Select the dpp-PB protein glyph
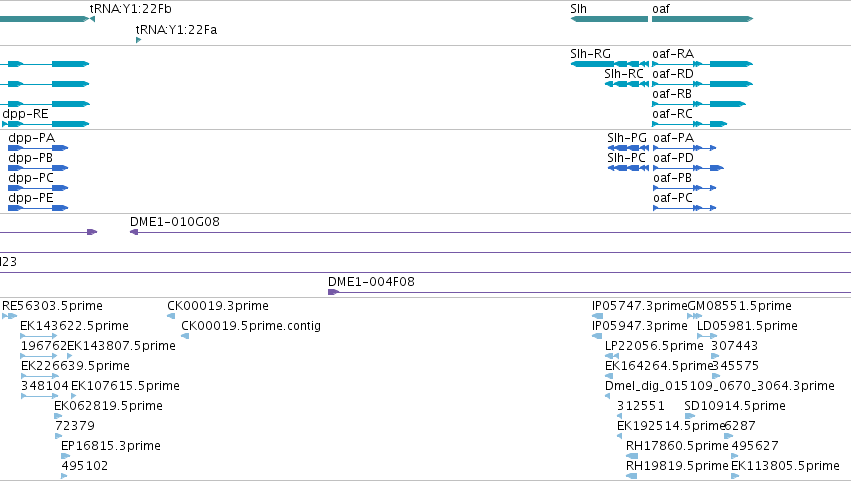Viewport: 851px width, 481px height. click(38, 168)
